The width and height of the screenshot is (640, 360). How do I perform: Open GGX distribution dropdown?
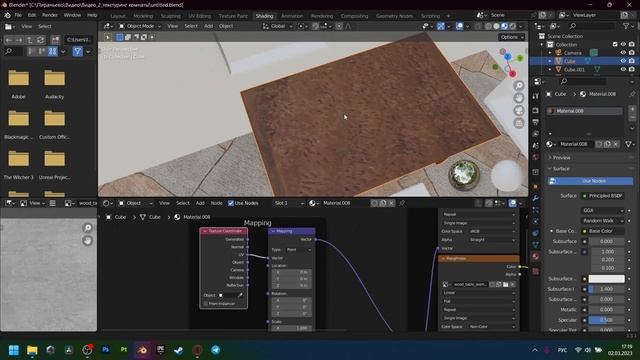pyautogui.click(x=602, y=211)
